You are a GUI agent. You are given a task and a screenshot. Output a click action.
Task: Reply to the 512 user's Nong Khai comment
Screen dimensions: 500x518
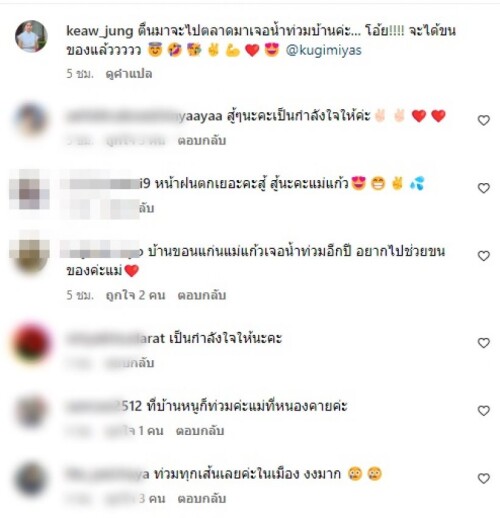click(x=200, y=431)
